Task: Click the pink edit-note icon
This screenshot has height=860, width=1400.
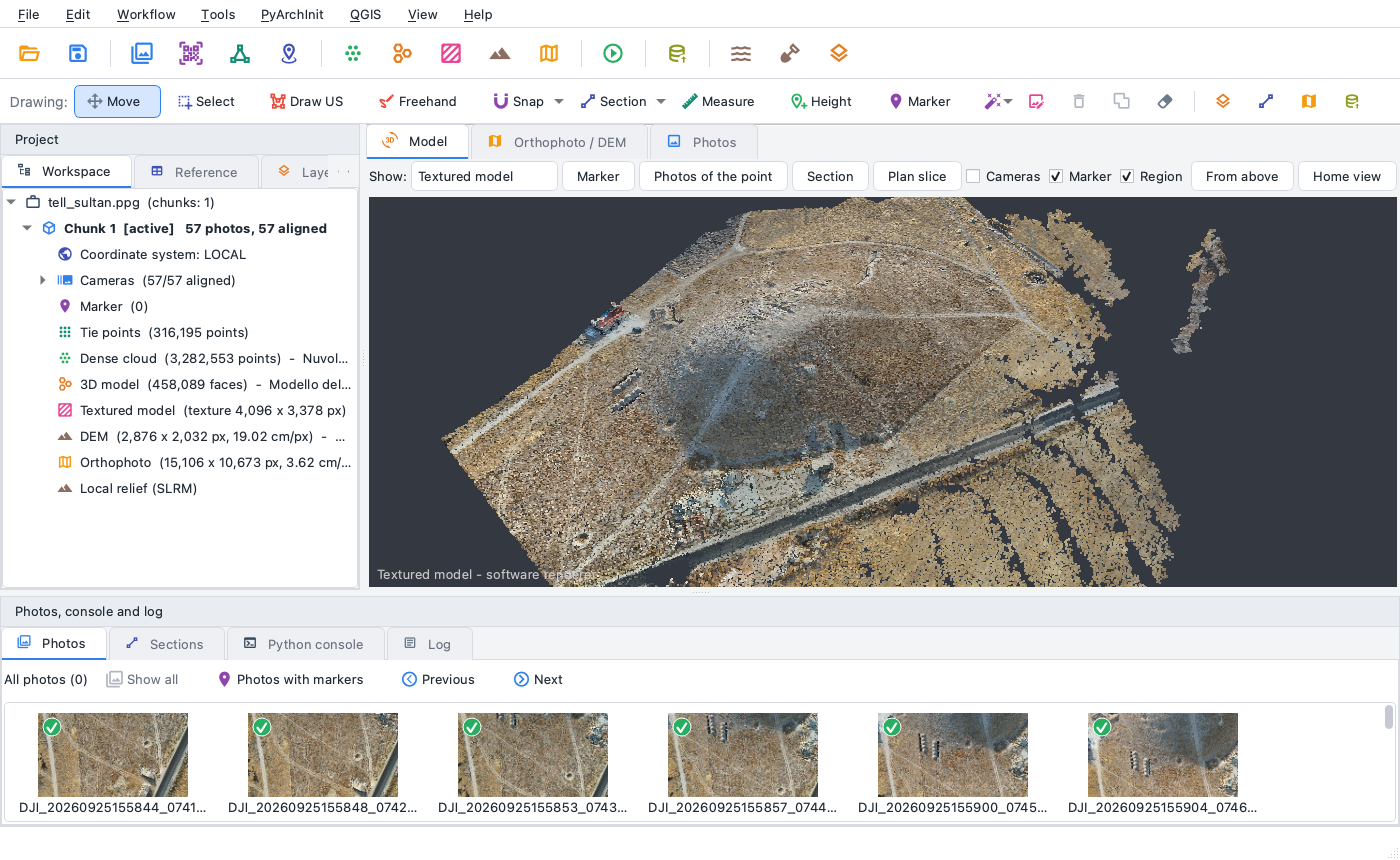Action: tap(1036, 101)
